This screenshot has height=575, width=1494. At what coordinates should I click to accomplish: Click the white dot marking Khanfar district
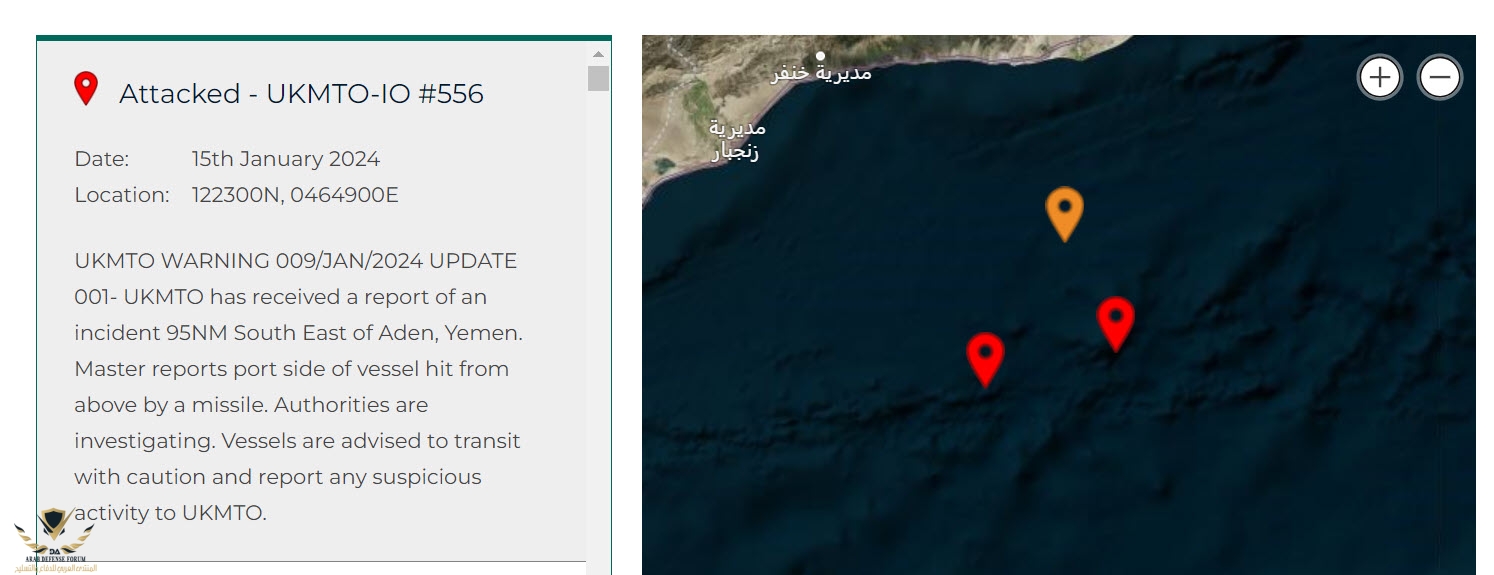(820, 56)
